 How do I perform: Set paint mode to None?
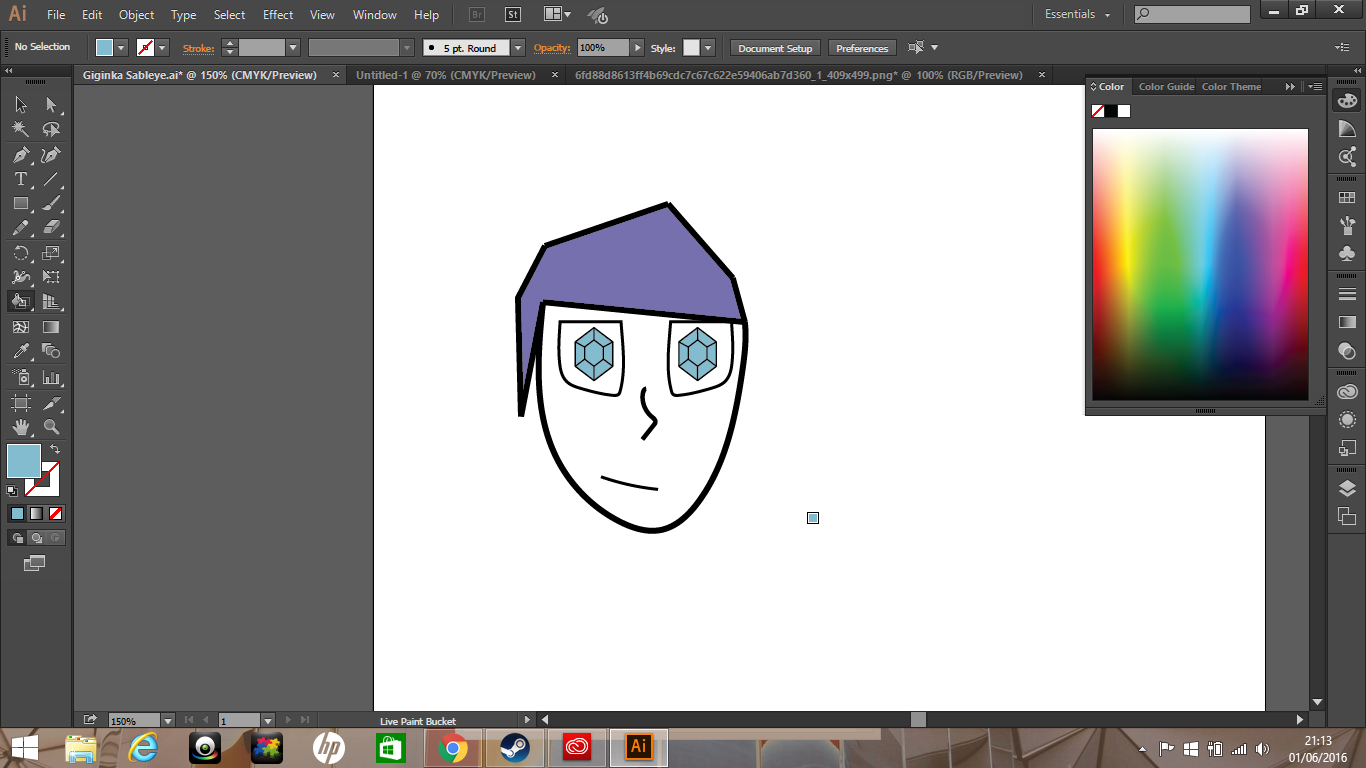tap(56, 513)
